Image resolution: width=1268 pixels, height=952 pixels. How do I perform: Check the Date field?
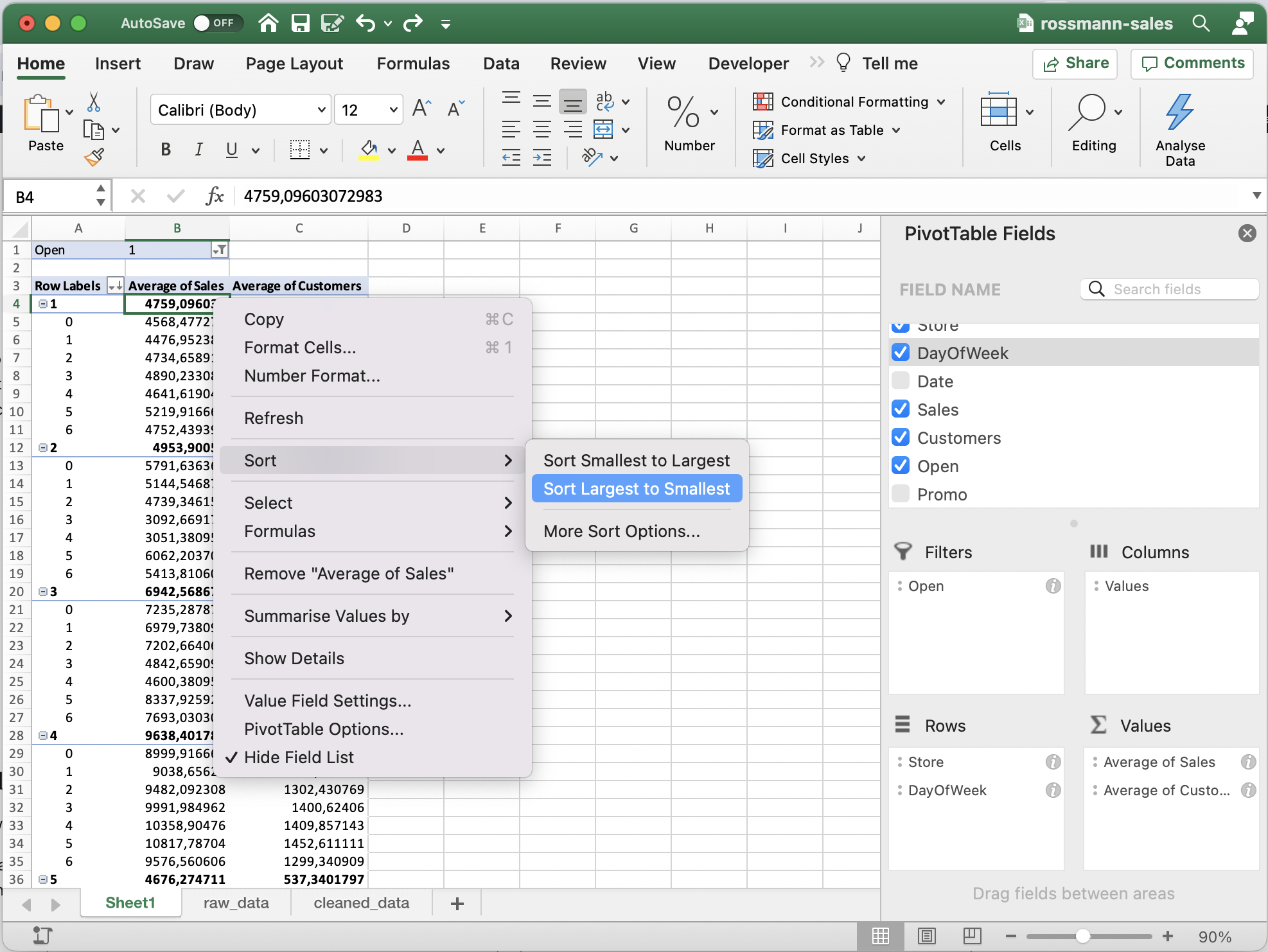point(901,380)
